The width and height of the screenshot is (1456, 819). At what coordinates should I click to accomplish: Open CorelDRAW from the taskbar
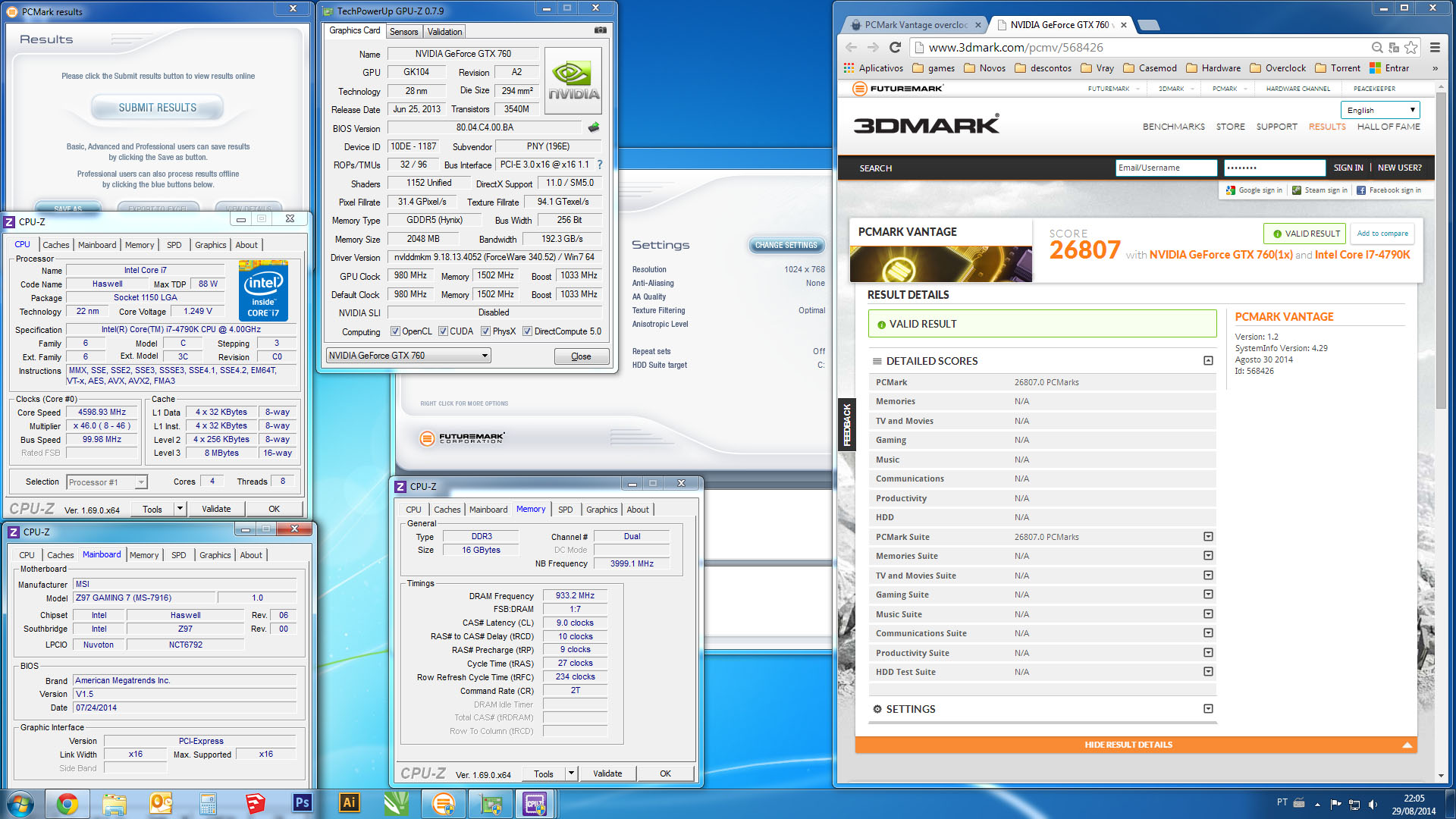(397, 804)
